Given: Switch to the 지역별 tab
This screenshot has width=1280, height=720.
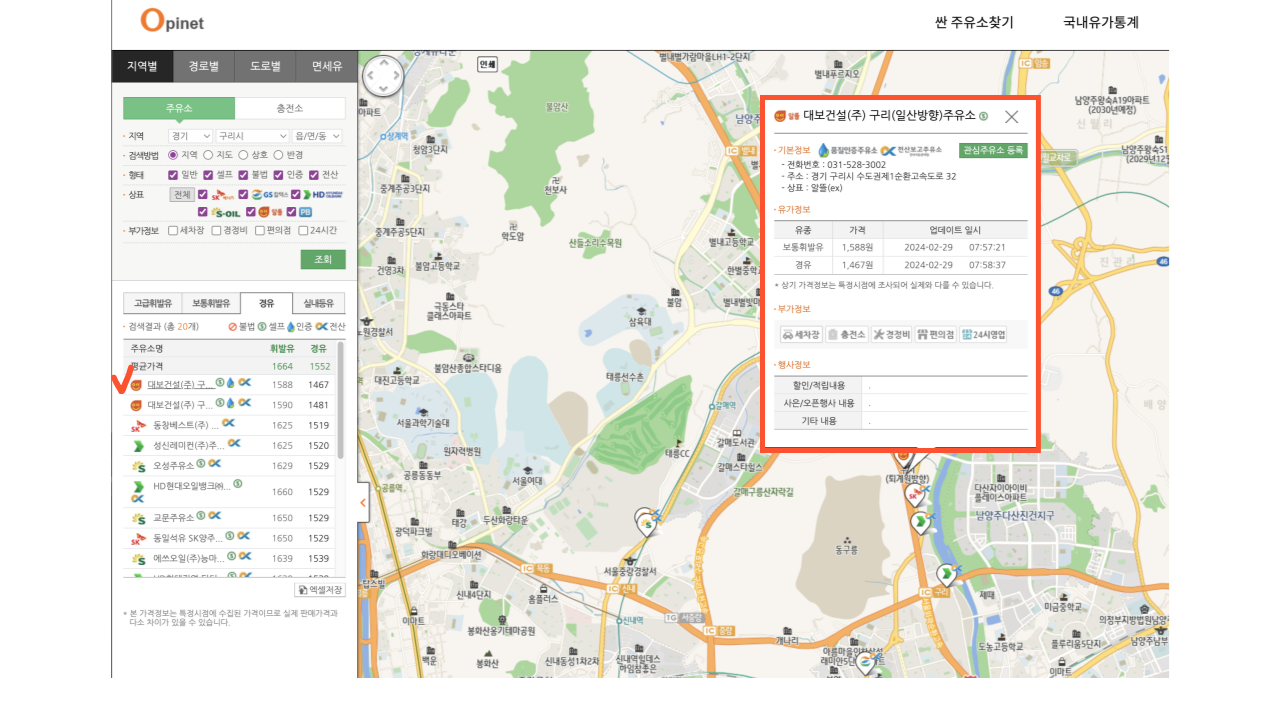Looking at the screenshot, I should coord(142,66).
